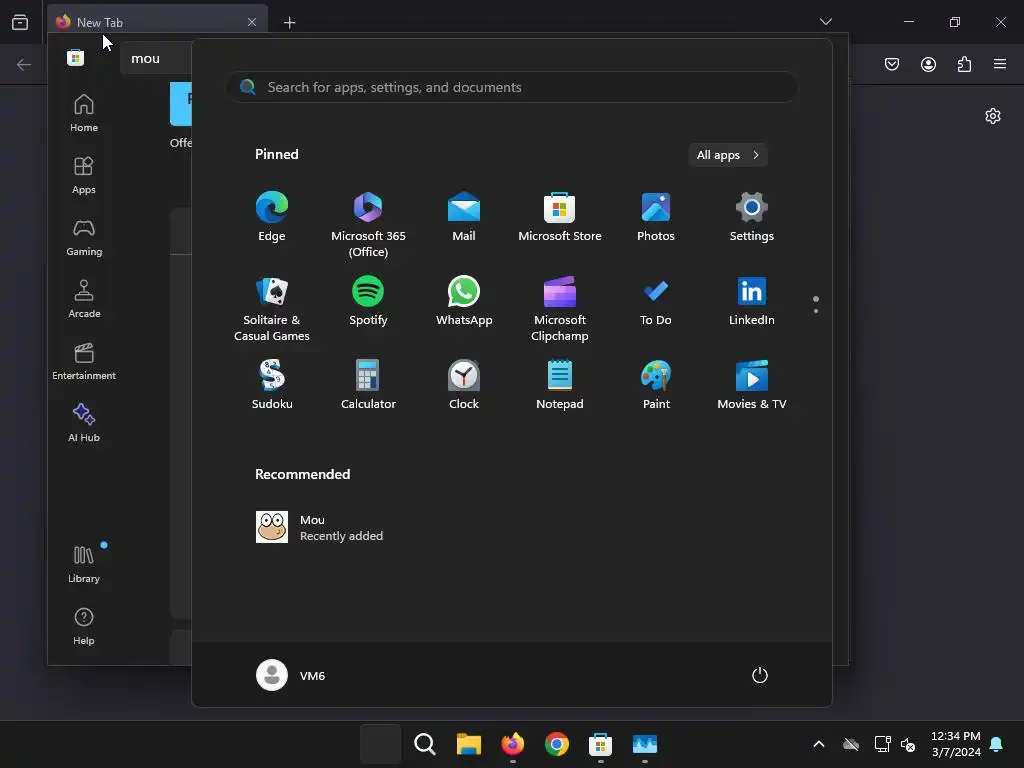The height and width of the screenshot is (768, 1024).
Task: Expand All apps list
Action: pos(728,155)
